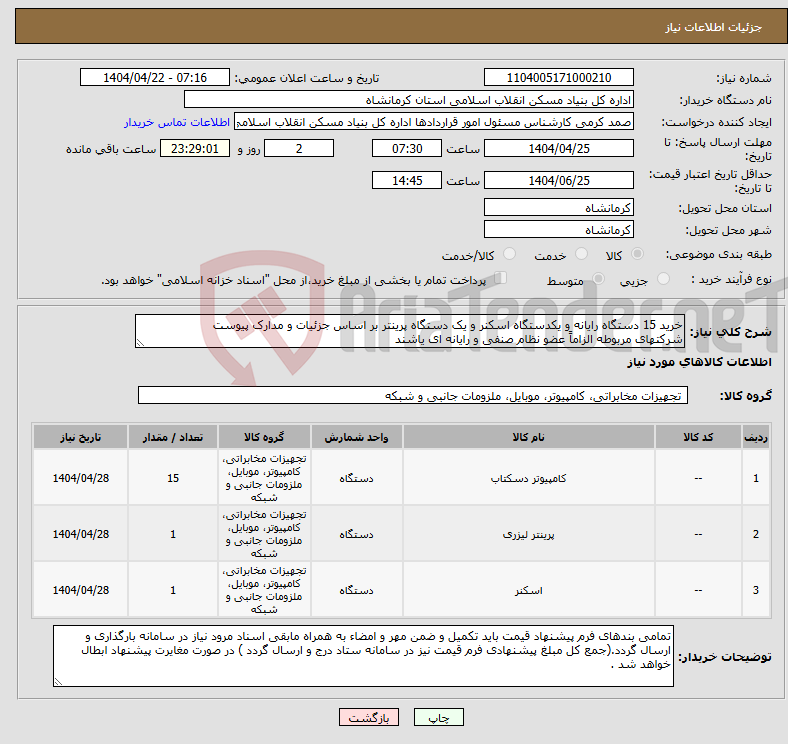This screenshot has height=744, width=788.
Task: Toggle the اسناد خزانه اسلامی payment checkbox
Action: coord(500,278)
